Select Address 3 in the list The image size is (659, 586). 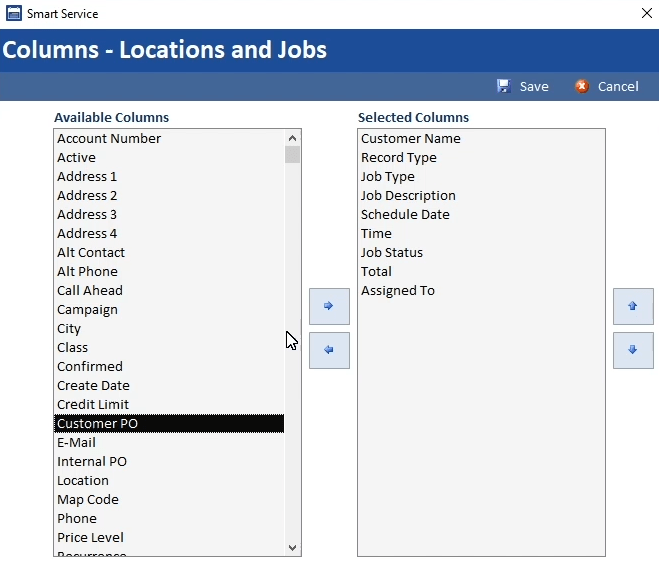pos(169,214)
